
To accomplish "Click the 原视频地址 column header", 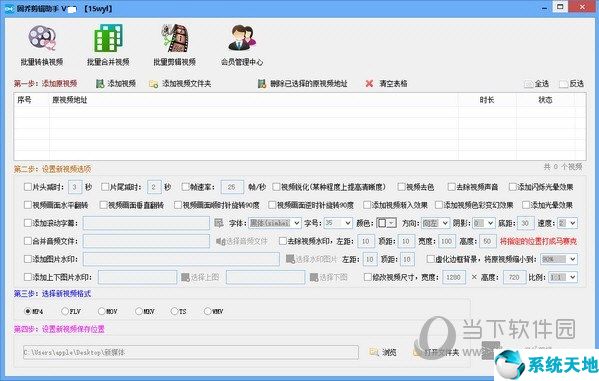I will click(x=254, y=100).
